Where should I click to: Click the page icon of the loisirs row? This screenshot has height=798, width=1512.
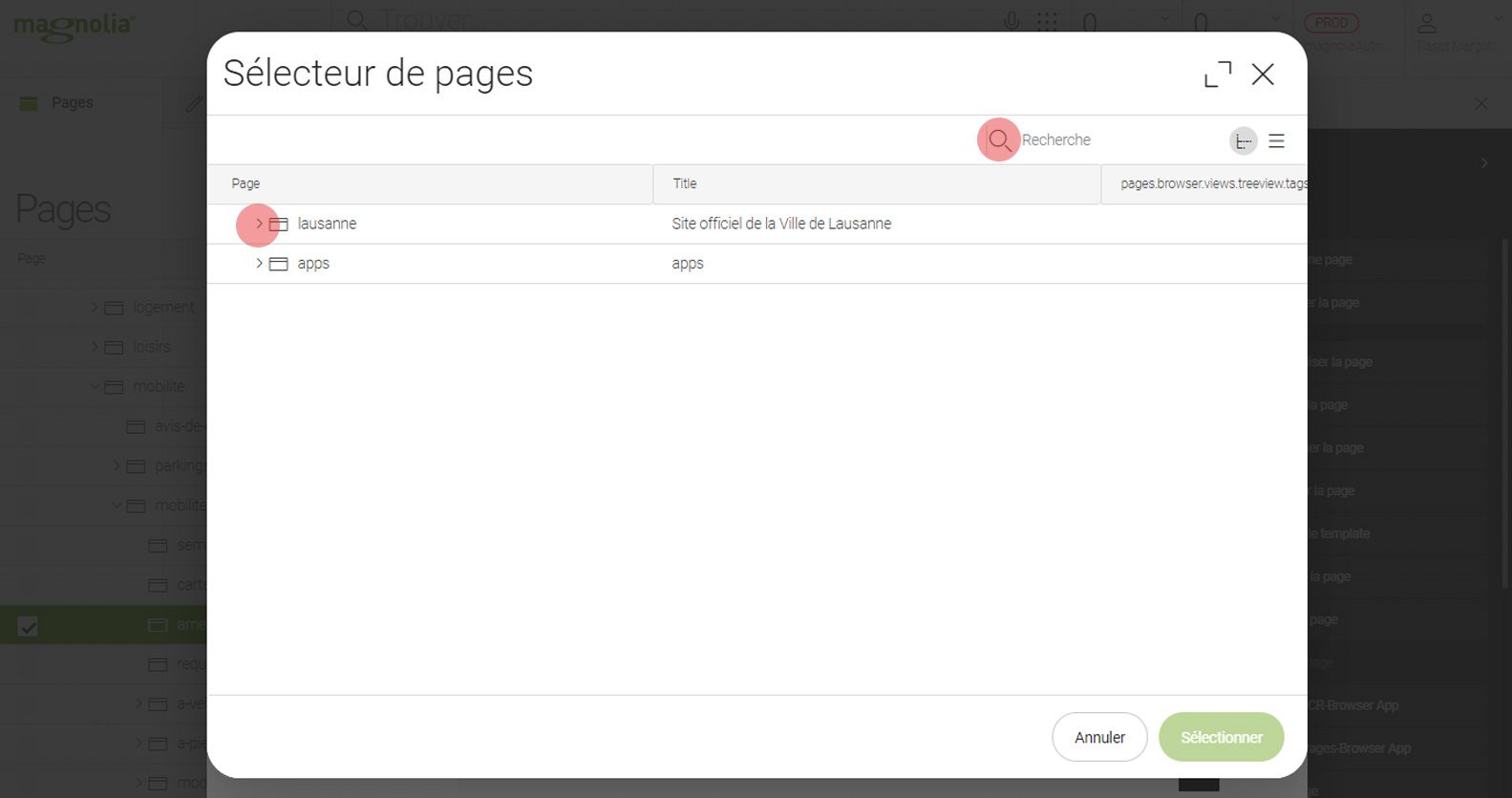pyautogui.click(x=115, y=347)
